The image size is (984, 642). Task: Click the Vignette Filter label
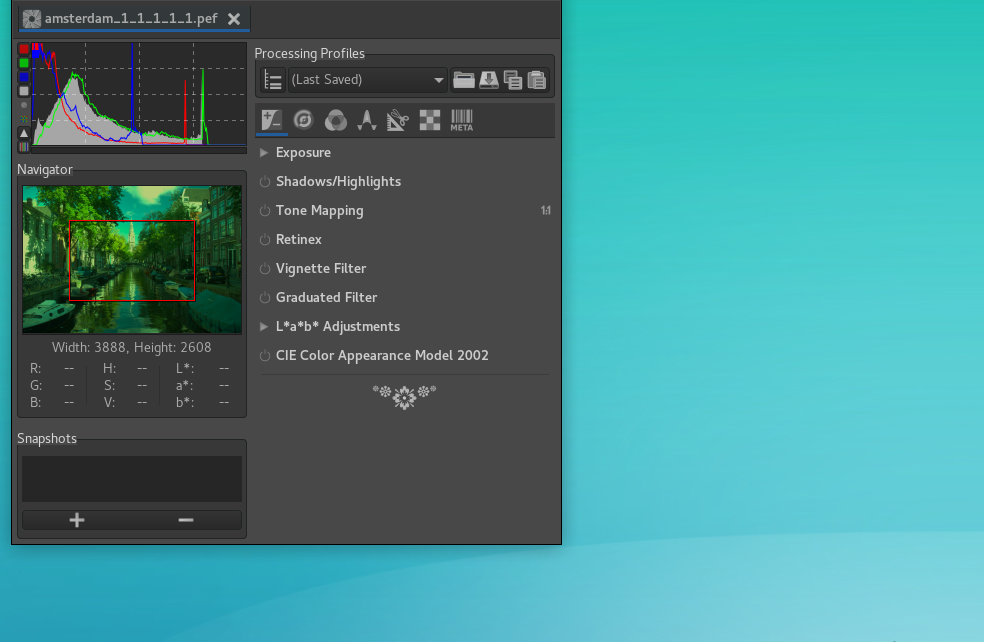[321, 269]
